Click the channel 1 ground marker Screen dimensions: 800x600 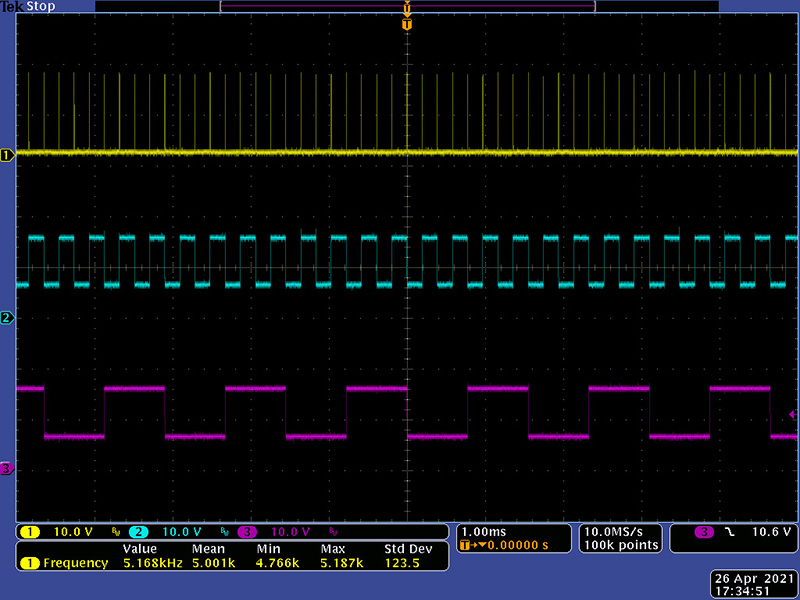(8, 155)
